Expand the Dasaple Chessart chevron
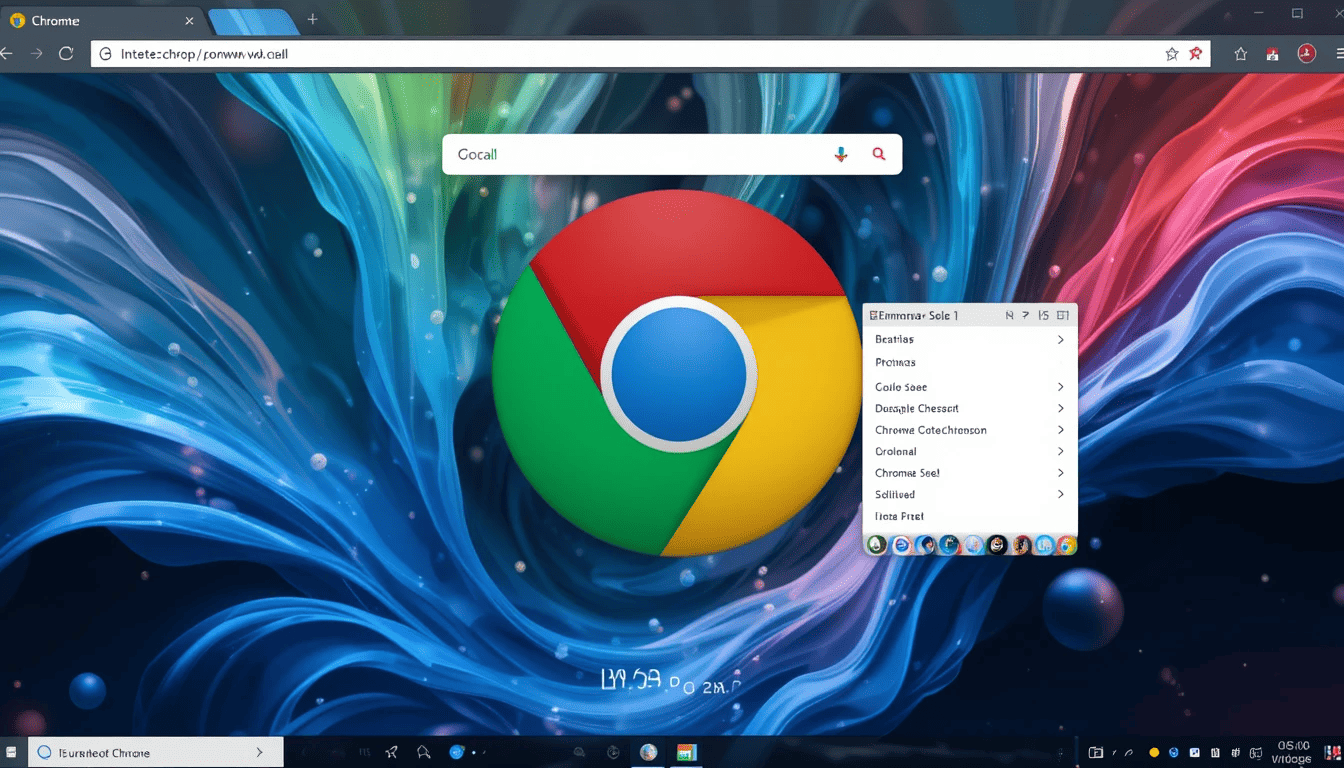1344x768 pixels. (x=1060, y=408)
